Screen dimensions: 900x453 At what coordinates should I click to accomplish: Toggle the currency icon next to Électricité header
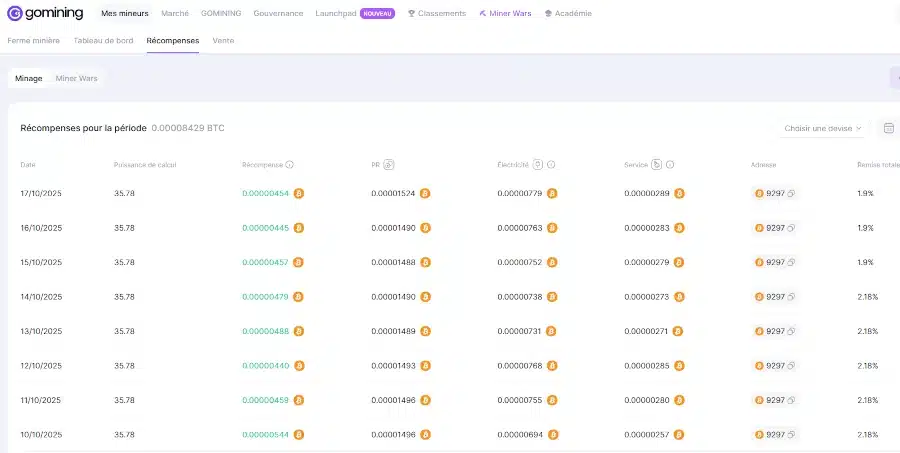coord(538,165)
